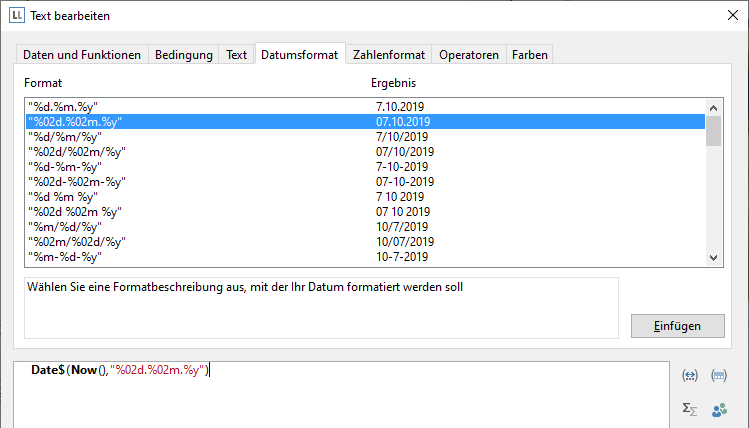Screen dimensions: 749x428
Task: Click the parentheses with double-arrow icon
Action: coord(689,376)
